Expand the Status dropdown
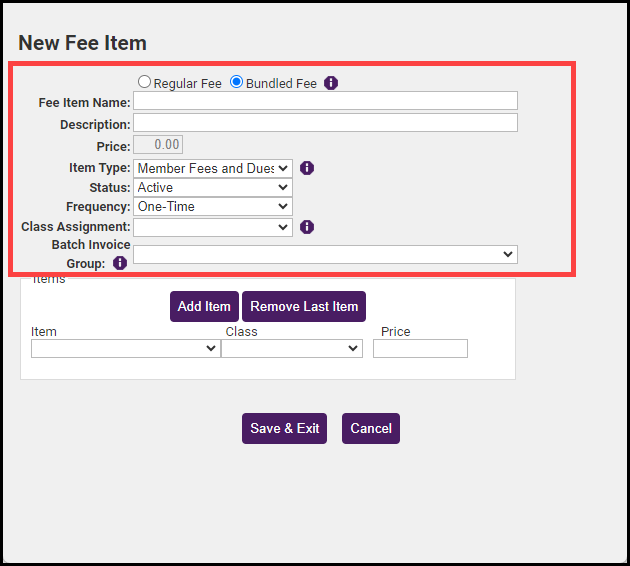 pyautogui.click(x=212, y=187)
